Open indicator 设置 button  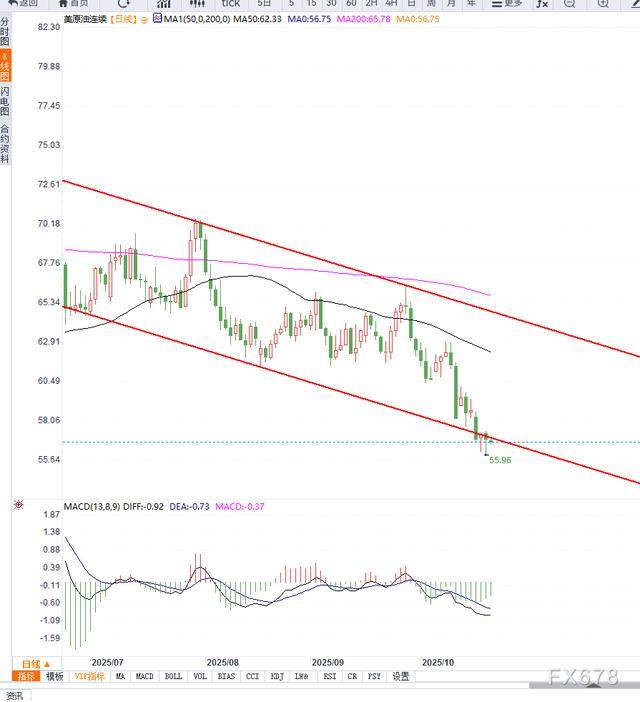[x=400, y=677]
